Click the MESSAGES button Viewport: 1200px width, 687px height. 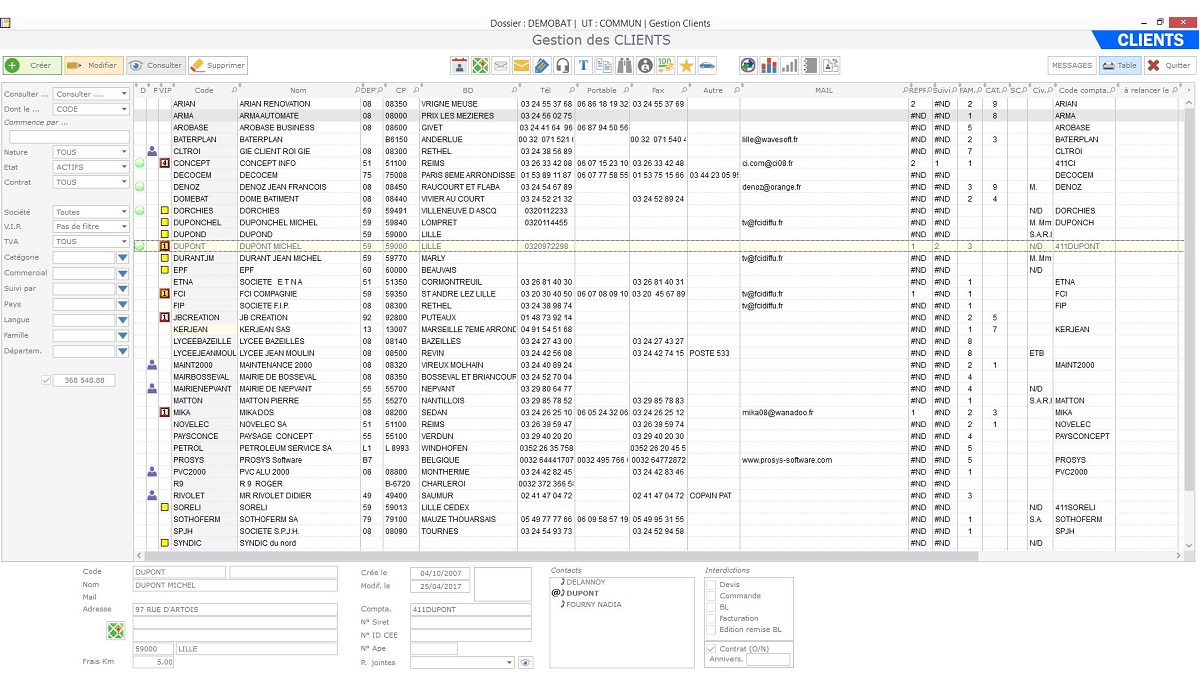click(1072, 65)
